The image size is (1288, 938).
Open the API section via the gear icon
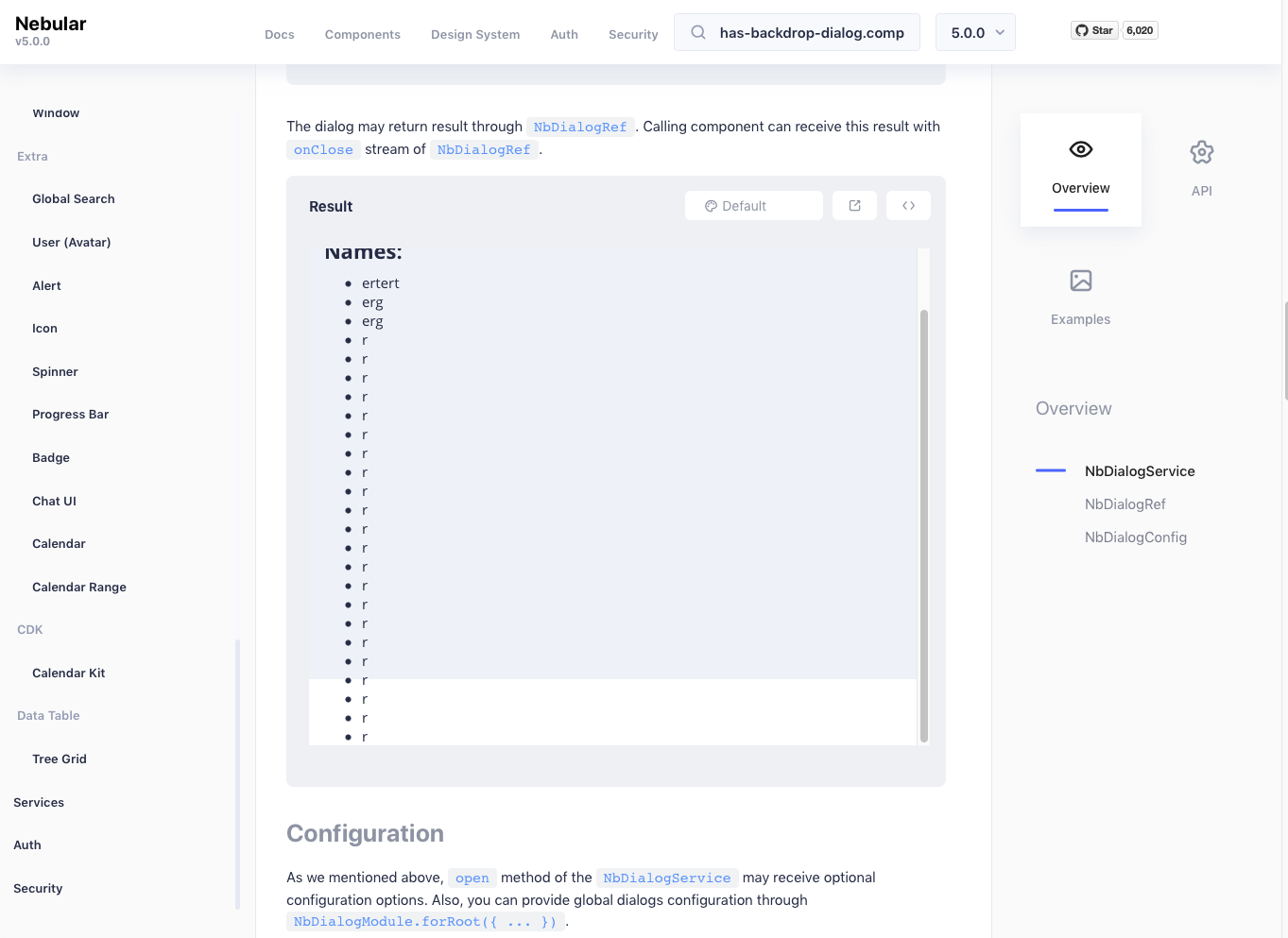tap(1201, 151)
